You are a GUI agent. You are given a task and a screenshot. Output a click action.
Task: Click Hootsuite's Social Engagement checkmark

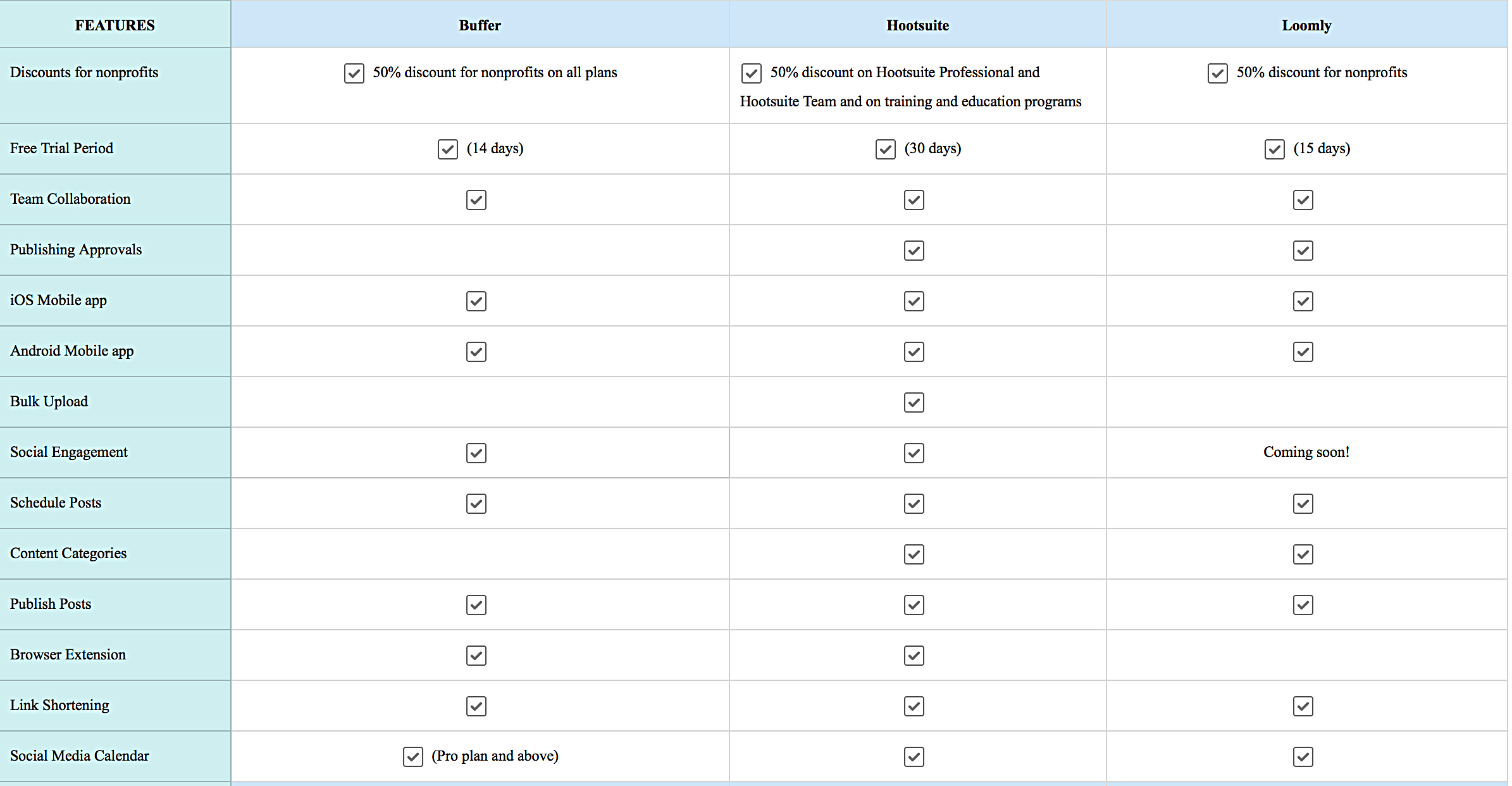(914, 453)
